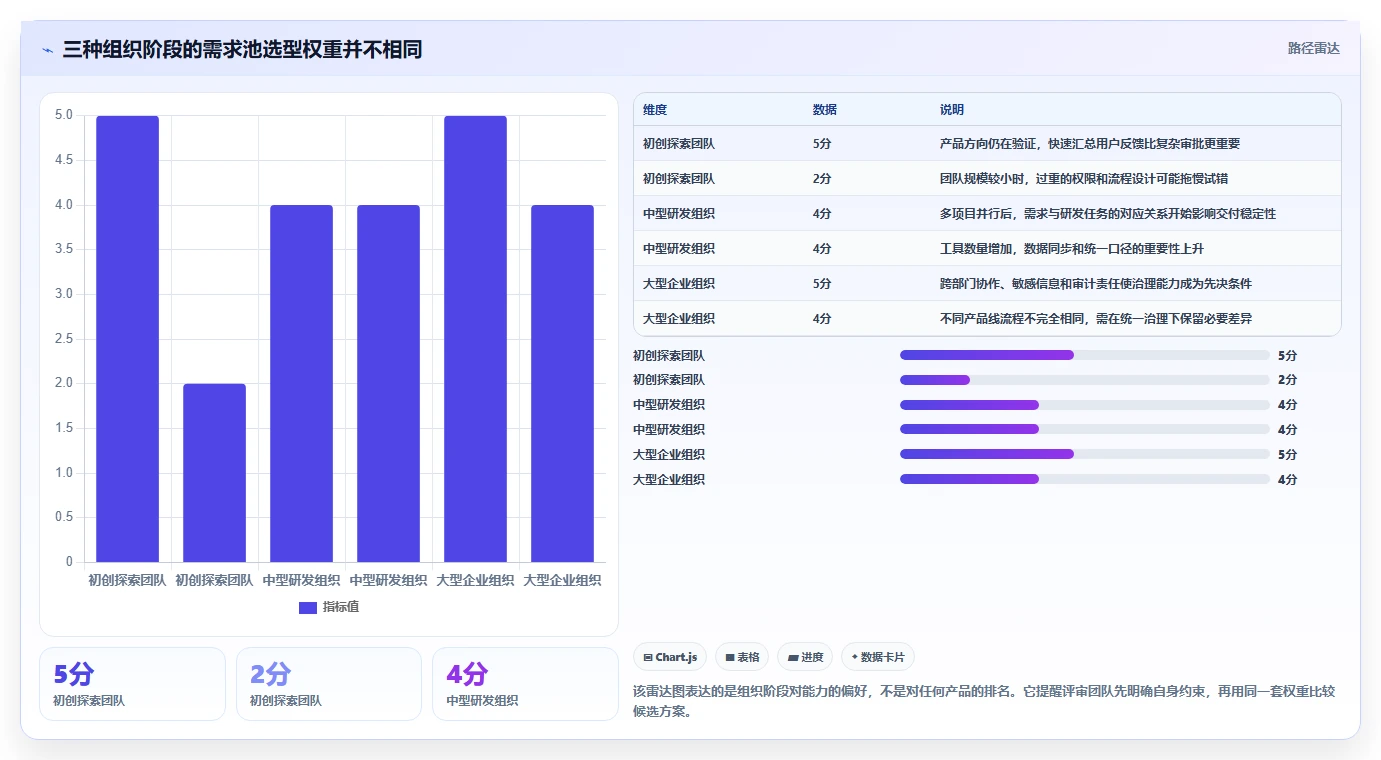The image size is (1381, 760).
Task: Open the 2分 初创探索团队 stat card
Action: [x=329, y=684]
